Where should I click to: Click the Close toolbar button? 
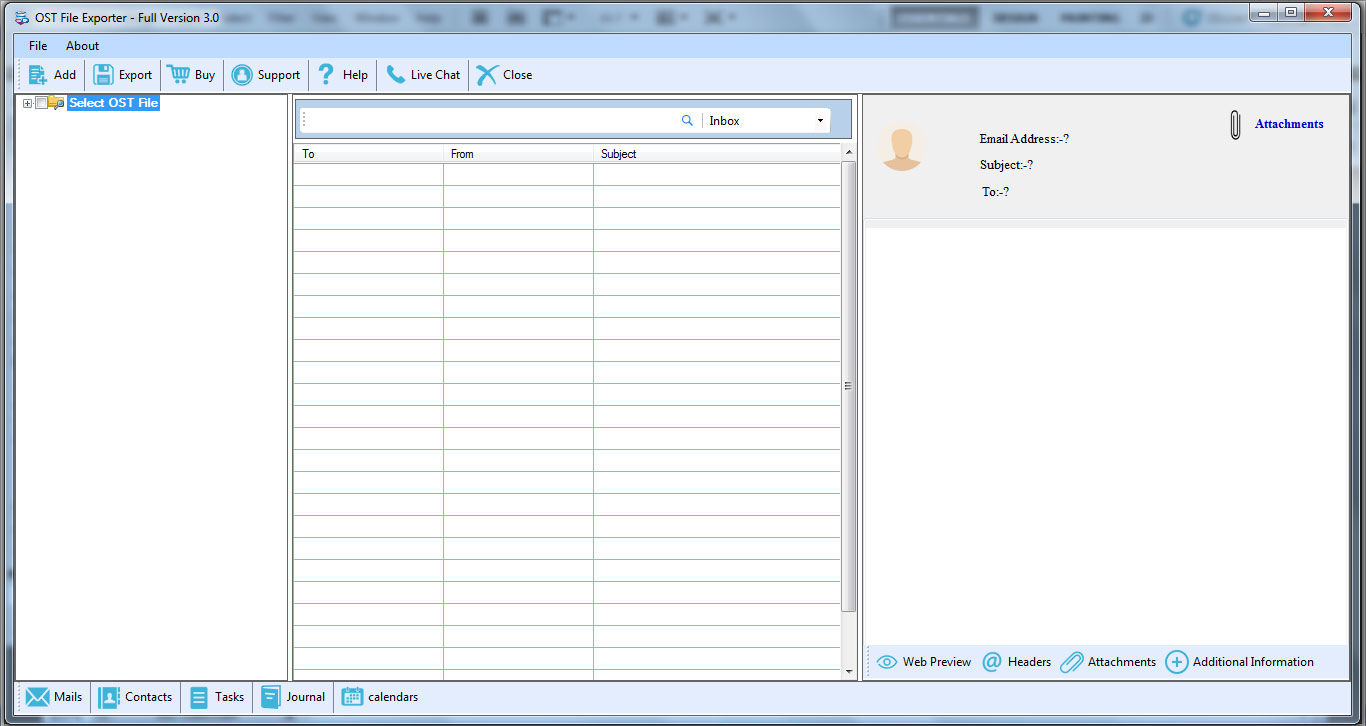[x=487, y=75]
